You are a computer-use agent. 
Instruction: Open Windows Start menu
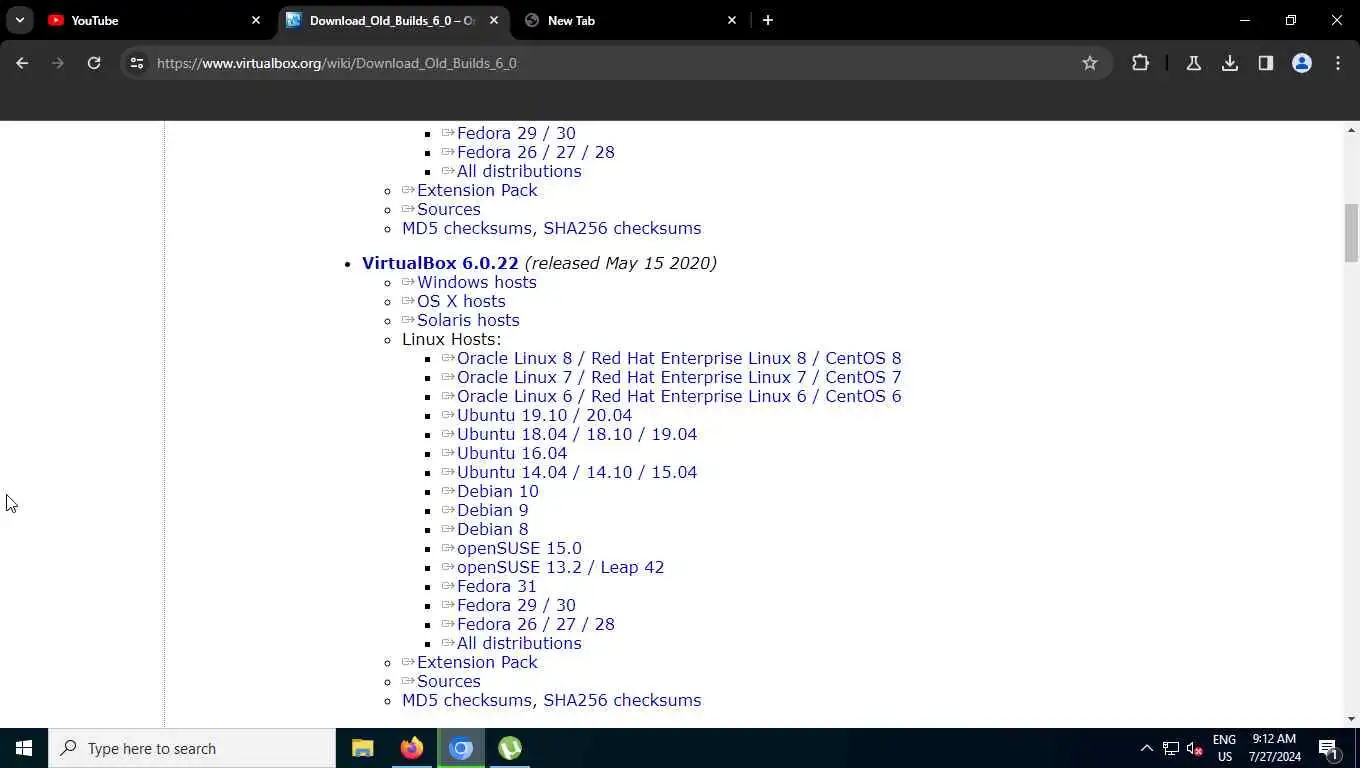[x=24, y=748]
